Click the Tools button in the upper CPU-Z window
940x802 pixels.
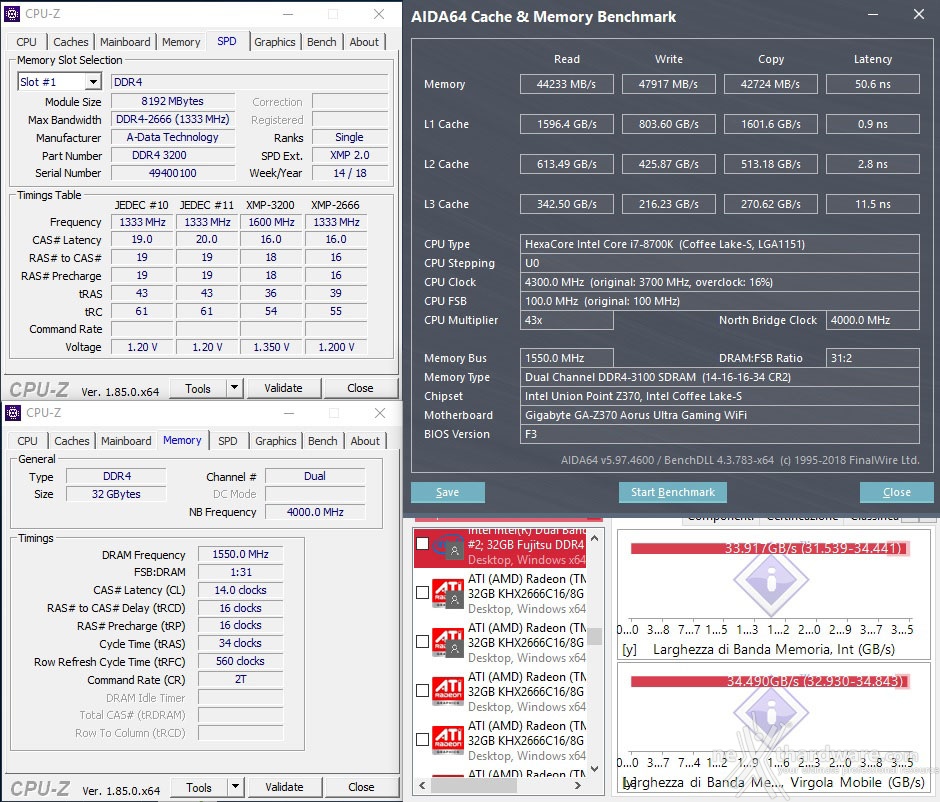[x=198, y=388]
